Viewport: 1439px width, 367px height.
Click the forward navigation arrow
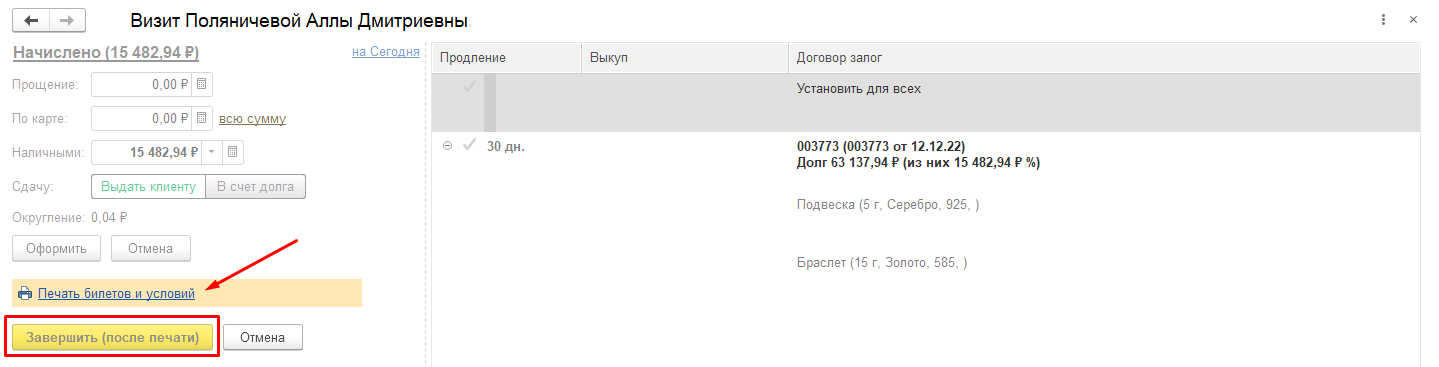[67, 20]
